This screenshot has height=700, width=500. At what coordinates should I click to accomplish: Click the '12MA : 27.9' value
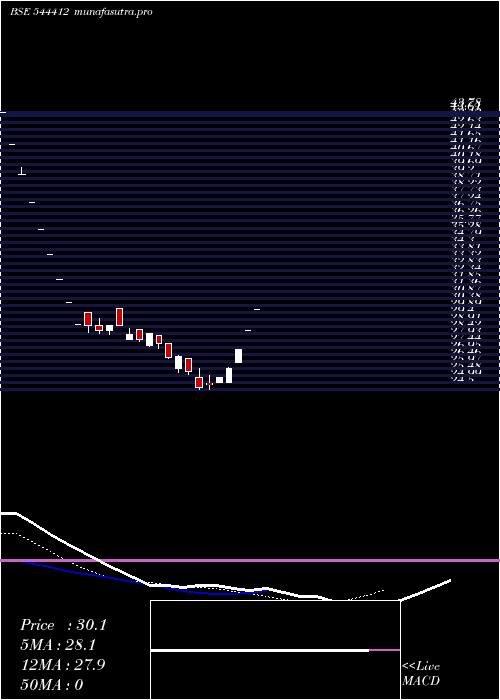[x=62, y=665]
